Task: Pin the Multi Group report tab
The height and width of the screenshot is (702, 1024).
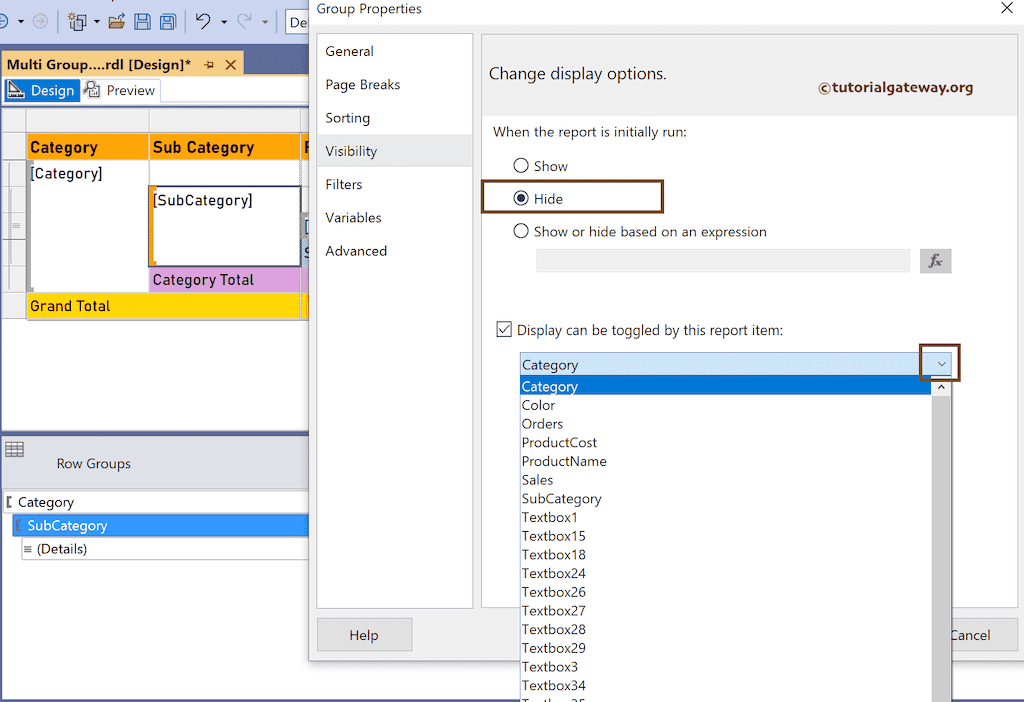Action: [207, 62]
